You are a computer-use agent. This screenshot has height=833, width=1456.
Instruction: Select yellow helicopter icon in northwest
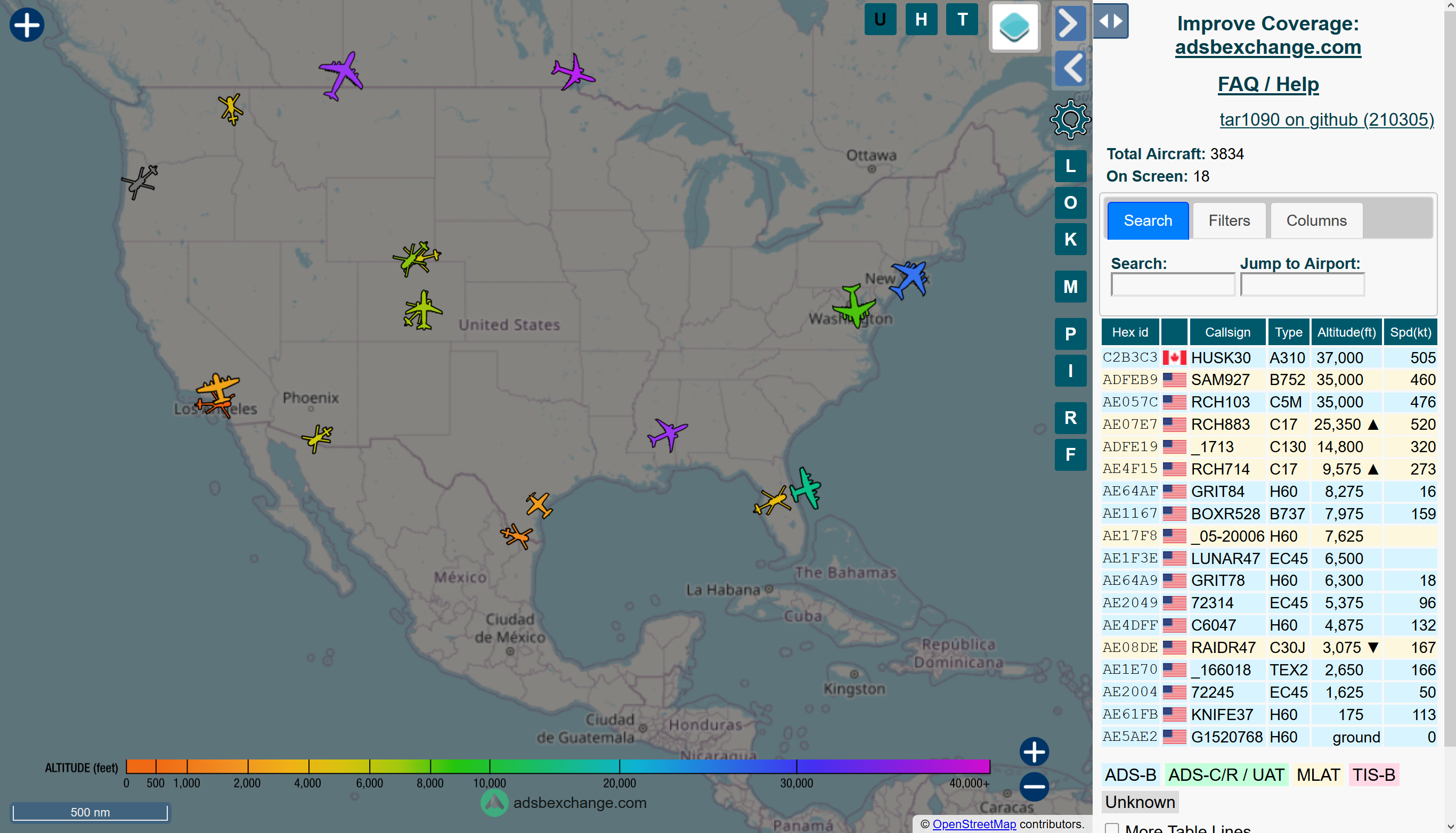231,109
